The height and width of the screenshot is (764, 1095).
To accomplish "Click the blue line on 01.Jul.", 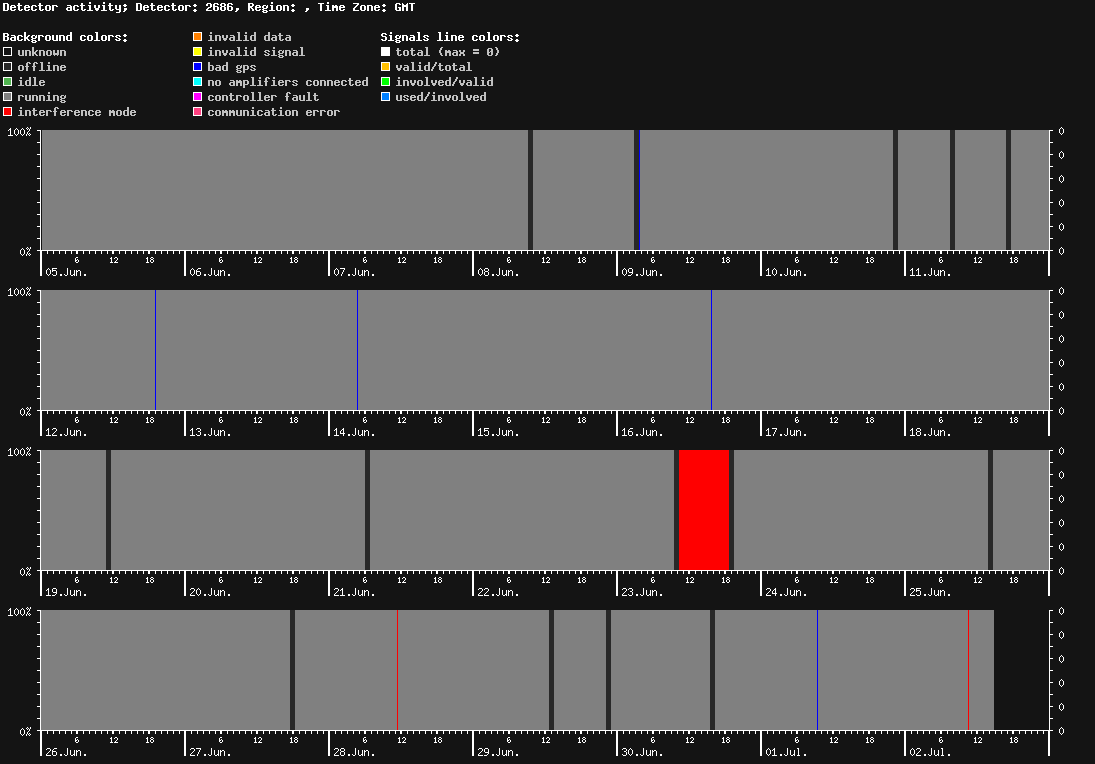I will coord(818,670).
